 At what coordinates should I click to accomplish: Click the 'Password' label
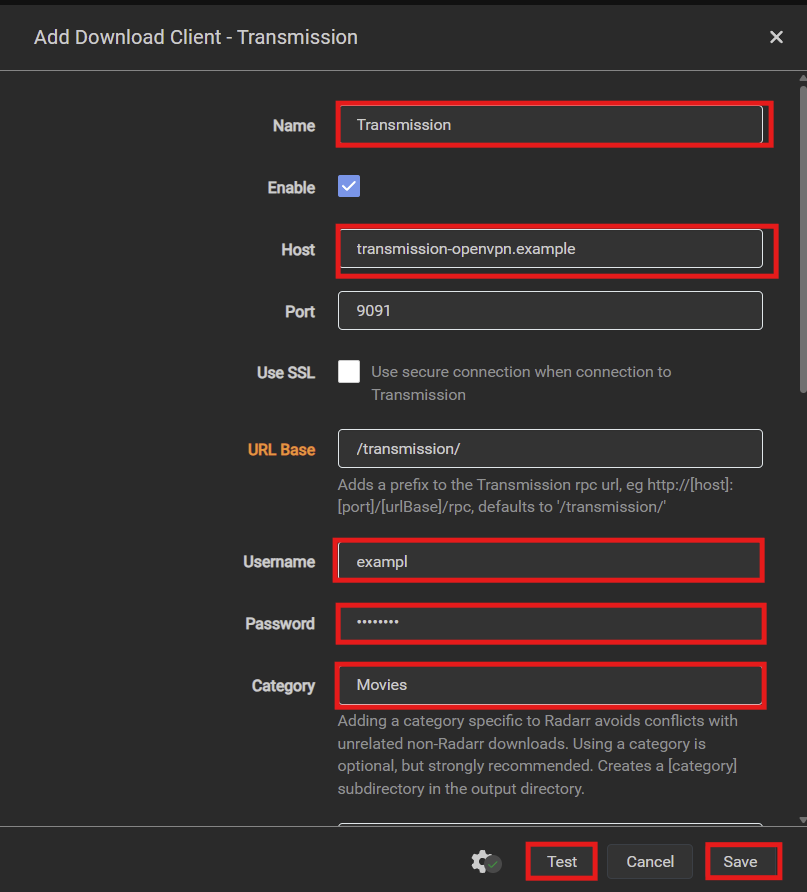(x=280, y=624)
